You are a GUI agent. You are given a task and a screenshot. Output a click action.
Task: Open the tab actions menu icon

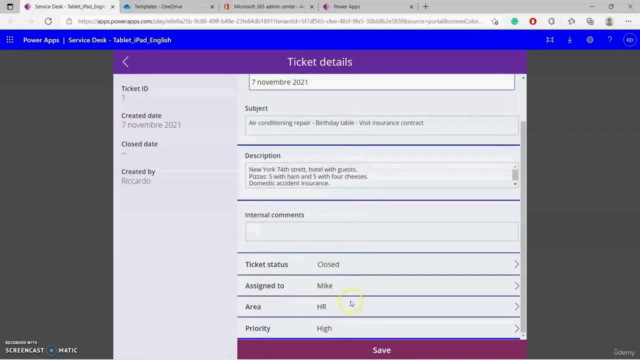10,7
